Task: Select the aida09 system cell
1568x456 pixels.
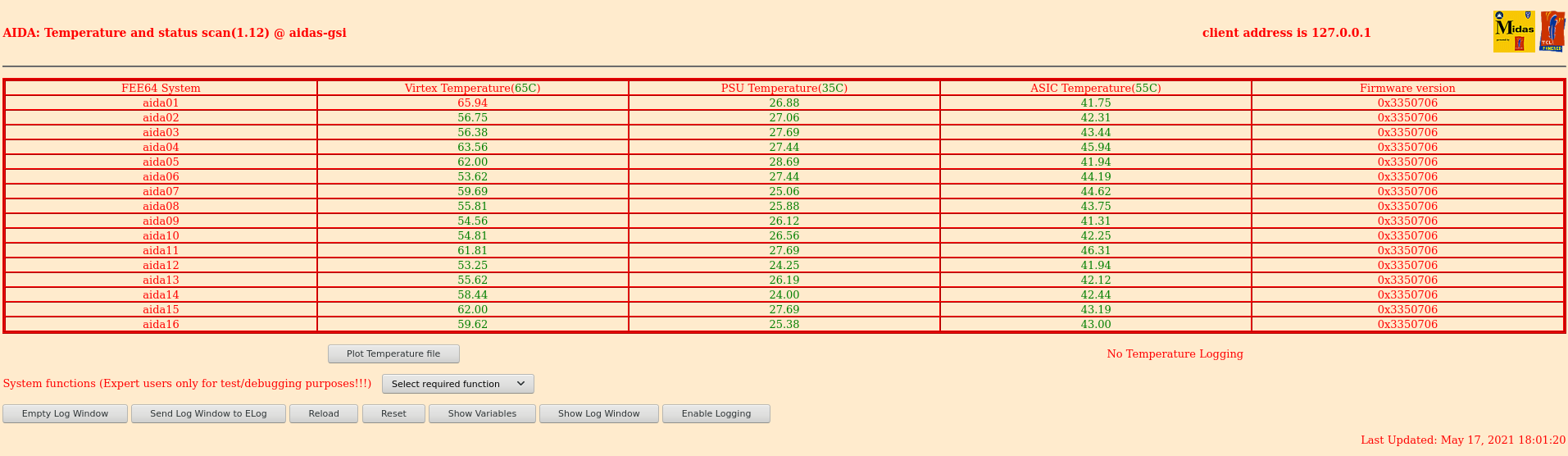Action: point(161,221)
